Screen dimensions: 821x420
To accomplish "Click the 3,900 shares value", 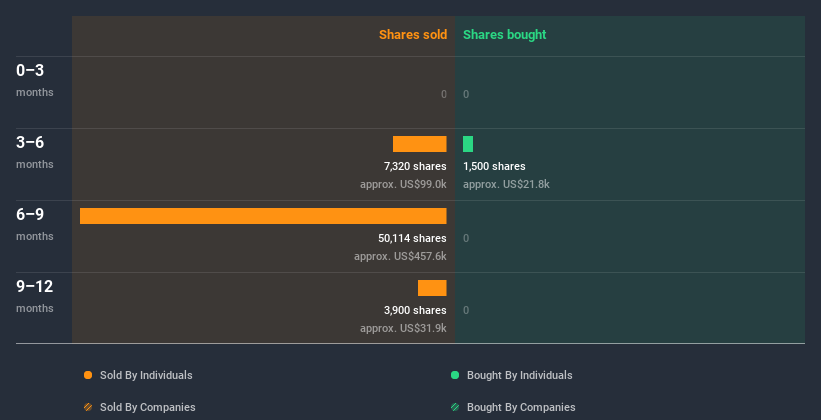I will pyautogui.click(x=415, y=311).
